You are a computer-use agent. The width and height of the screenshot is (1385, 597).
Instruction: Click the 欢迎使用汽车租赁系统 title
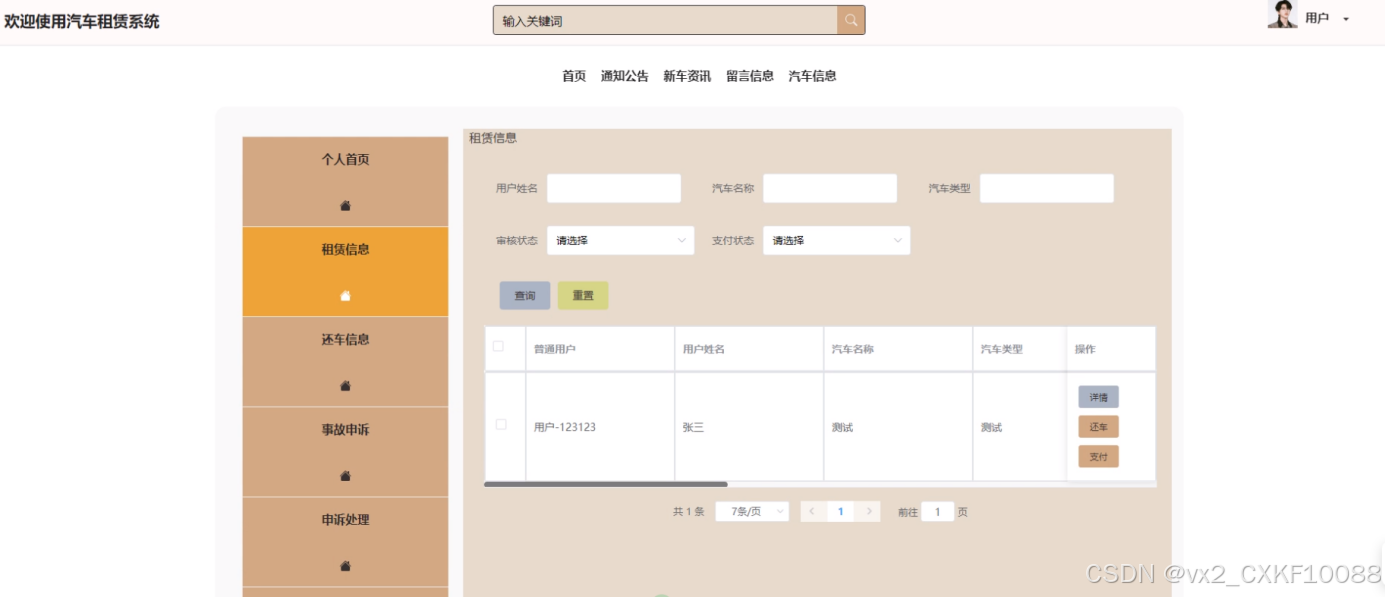(x=82, y=21)
